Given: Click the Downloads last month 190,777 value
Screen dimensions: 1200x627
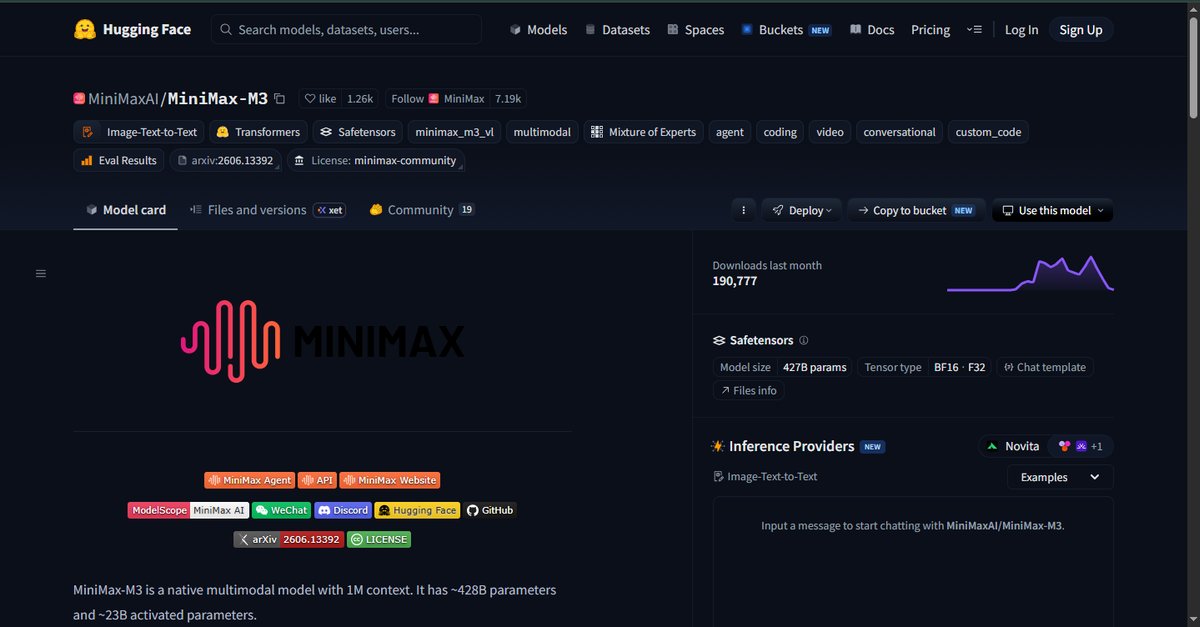Looking at the screenshot, I should [735, 281].
